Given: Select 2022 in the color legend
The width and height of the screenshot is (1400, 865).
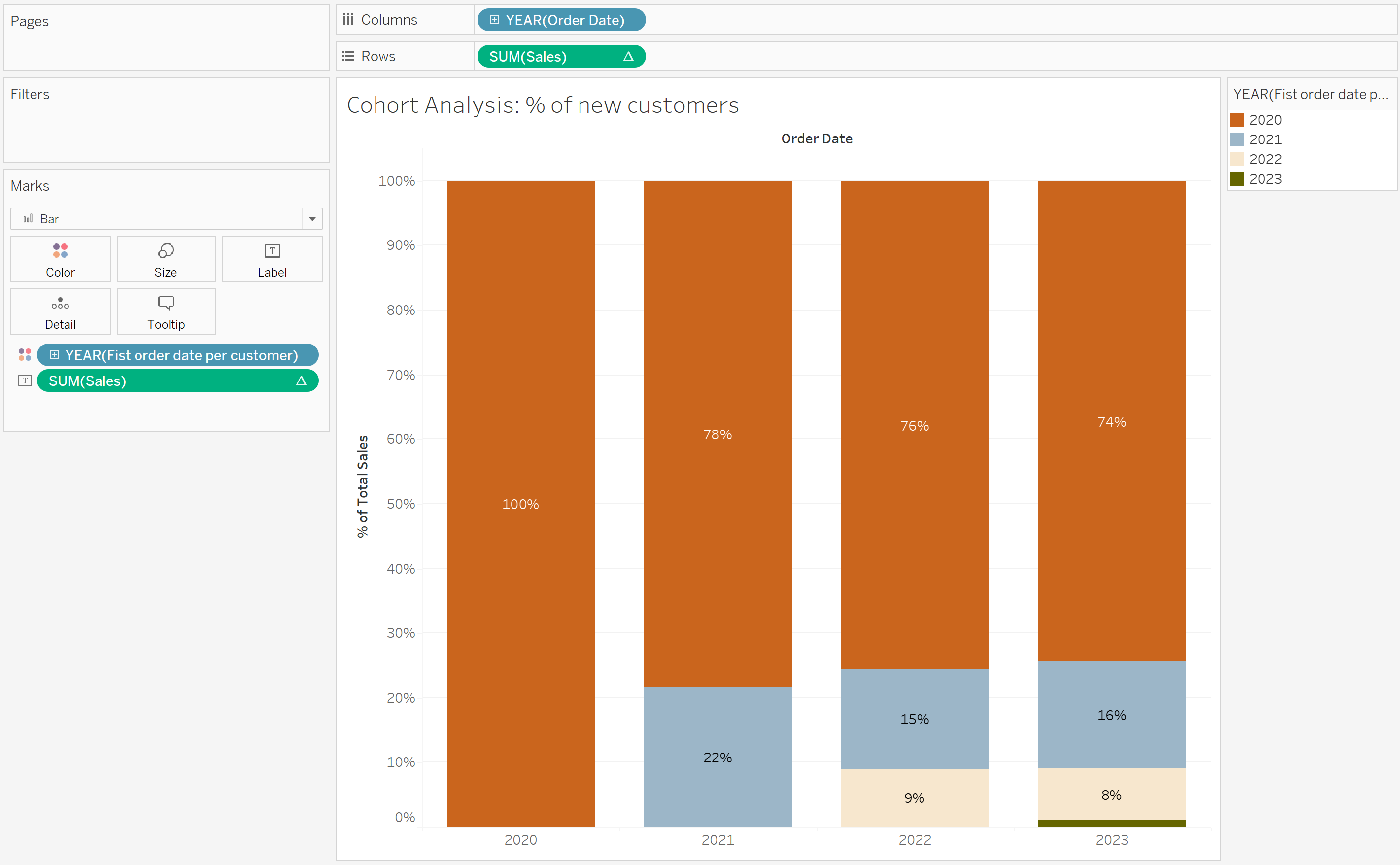Looking at the screenshot, I should (1265, 159).
